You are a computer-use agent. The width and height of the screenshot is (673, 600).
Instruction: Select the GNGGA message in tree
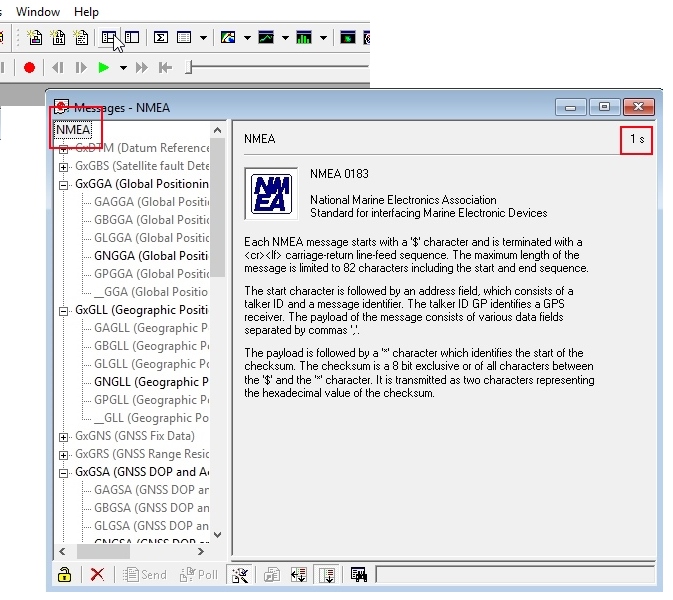click(151, 256)
